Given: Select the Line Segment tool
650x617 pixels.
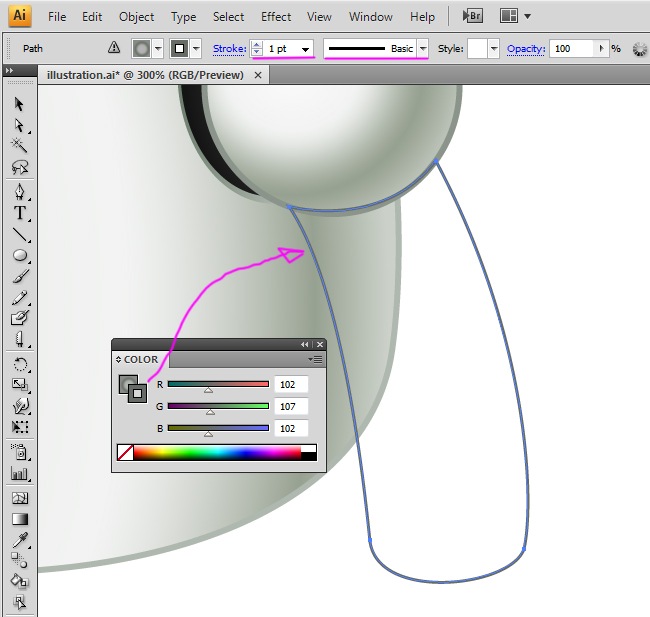Looking at the screenshot, I should 19,235.
